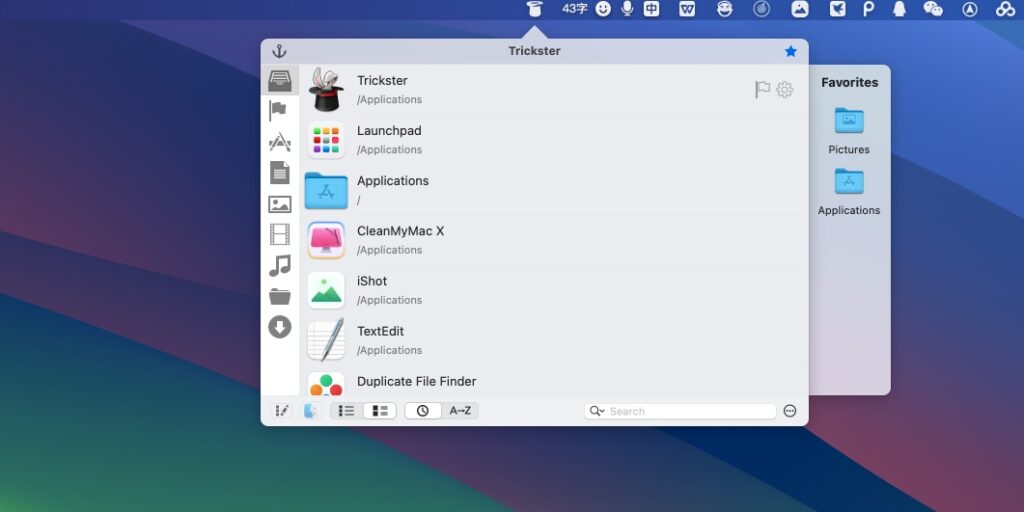Select the Images filter in sidebar
Viewport: 1024px width, 512px height.
click(280, 204)
